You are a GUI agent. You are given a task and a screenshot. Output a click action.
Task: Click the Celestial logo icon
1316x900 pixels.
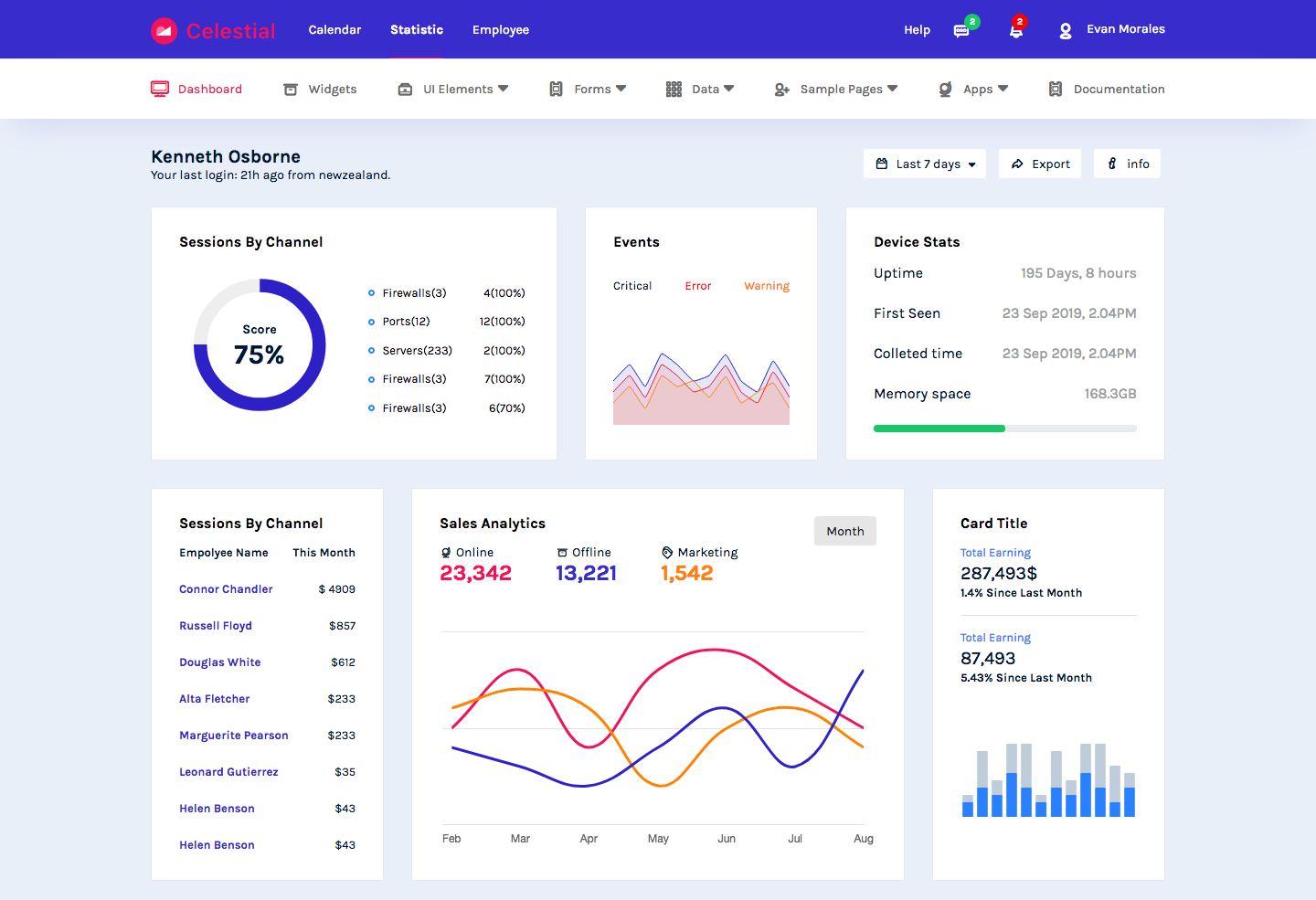pos(164,31)
